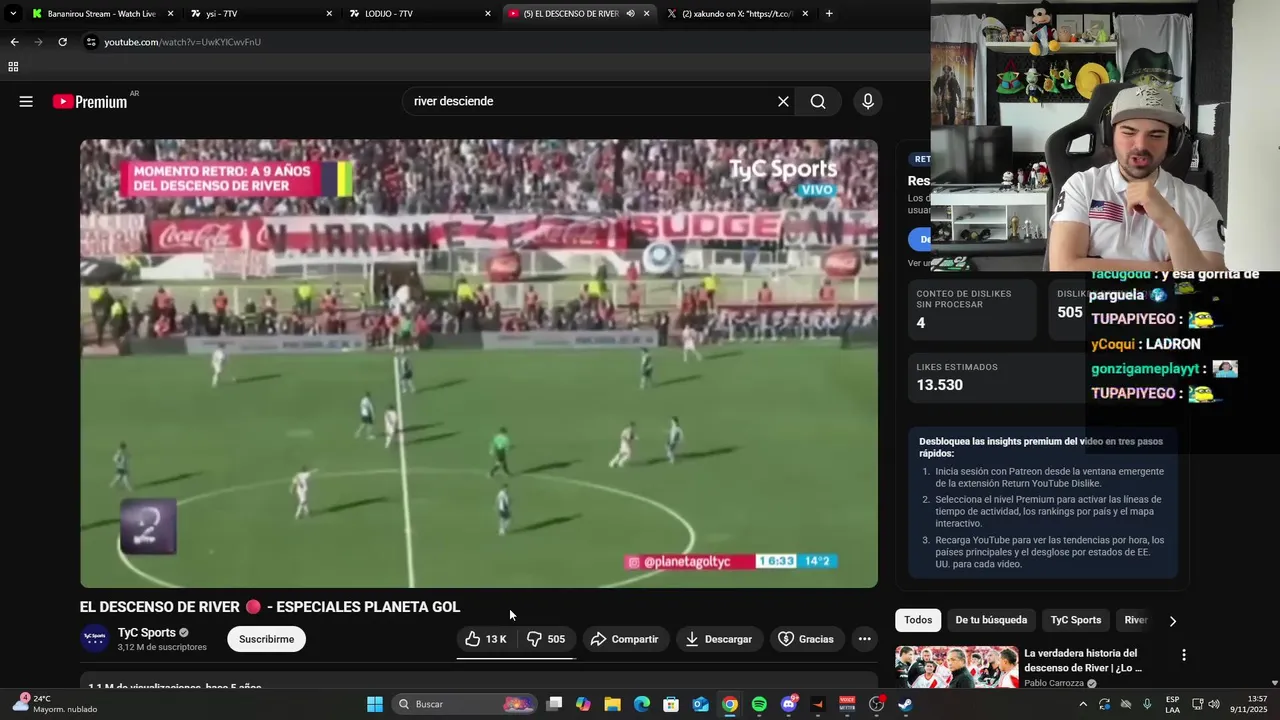Open a new browser tab
This screenshot has height=720, width=1280.
coord(829,14)
